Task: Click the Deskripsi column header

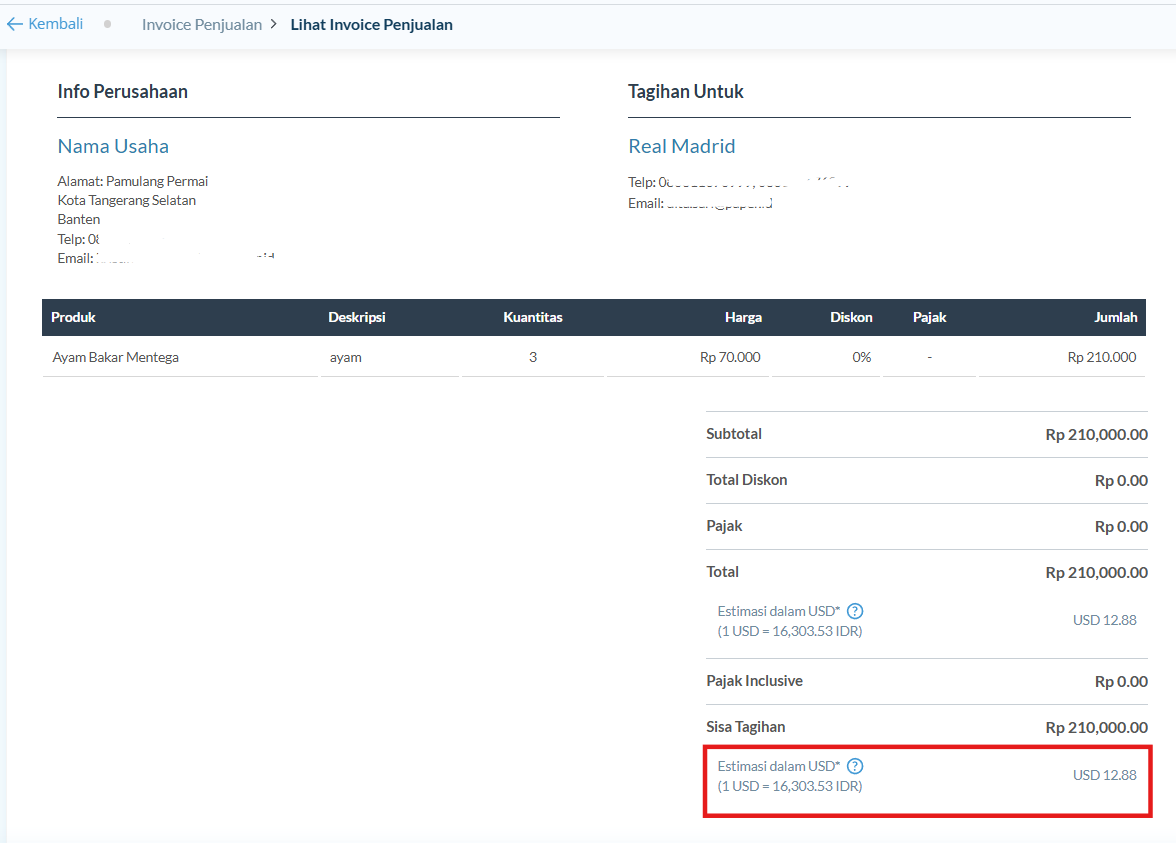Action: (357, 317)
